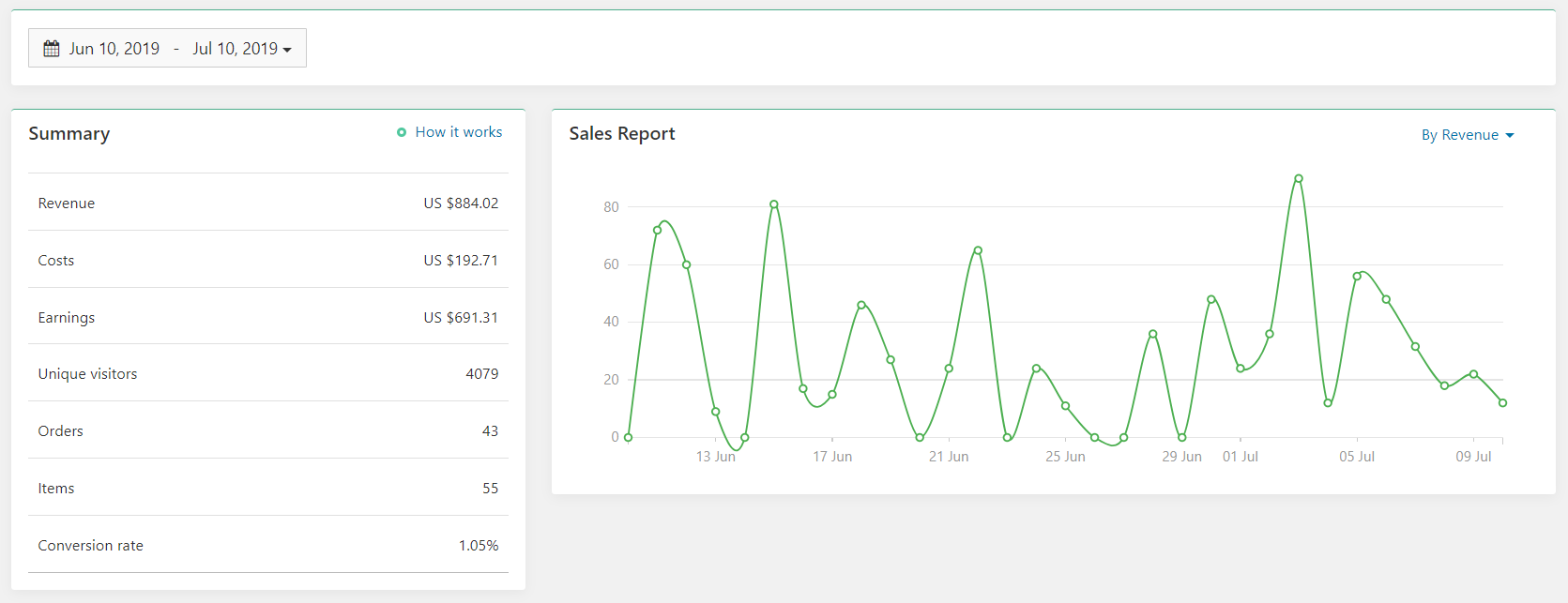Click the 13 Jun axis label
Image resolution: width=1568 pixels, height=603 pixels.
715,457
